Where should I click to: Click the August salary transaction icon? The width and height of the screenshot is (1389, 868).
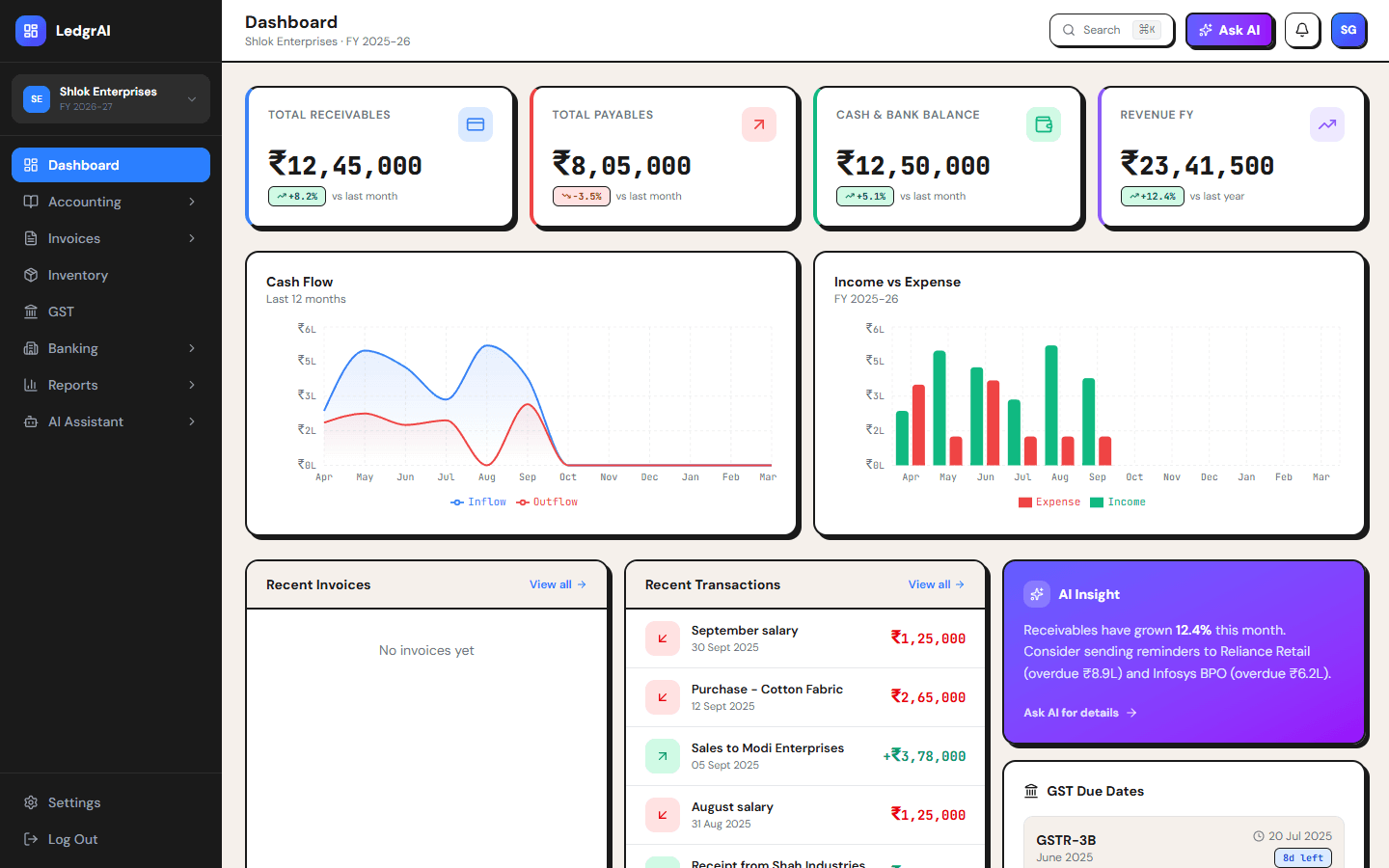tap(663, 815)
